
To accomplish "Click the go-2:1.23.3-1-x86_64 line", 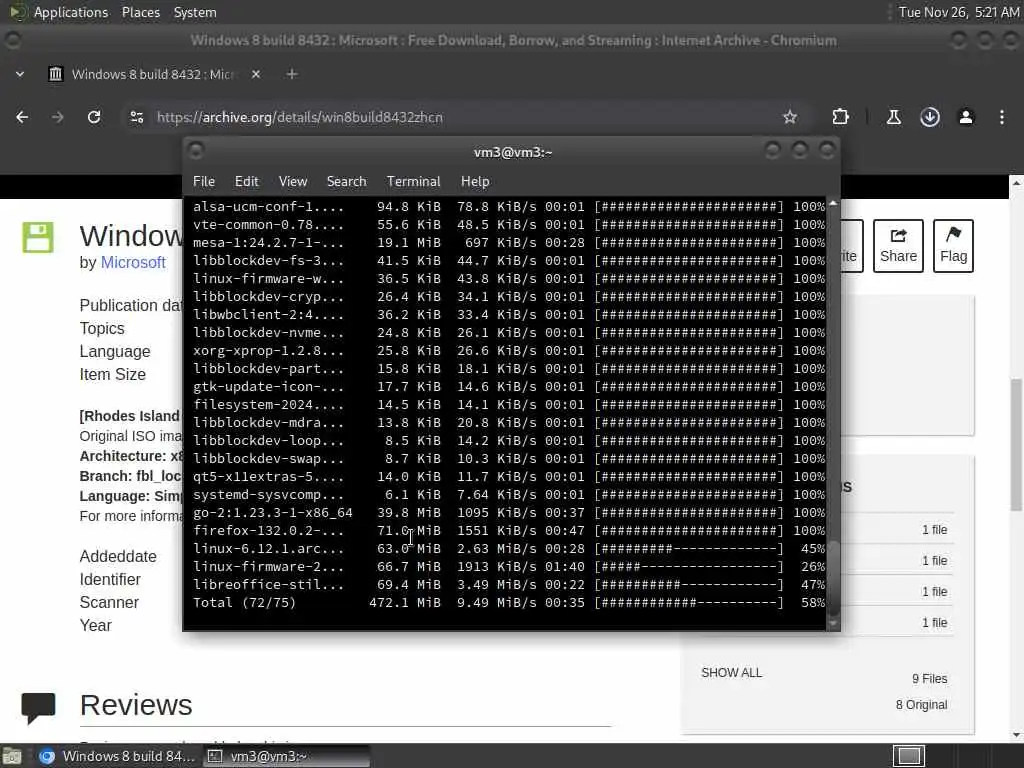I will pyautogui.click(x=509, y=513).
